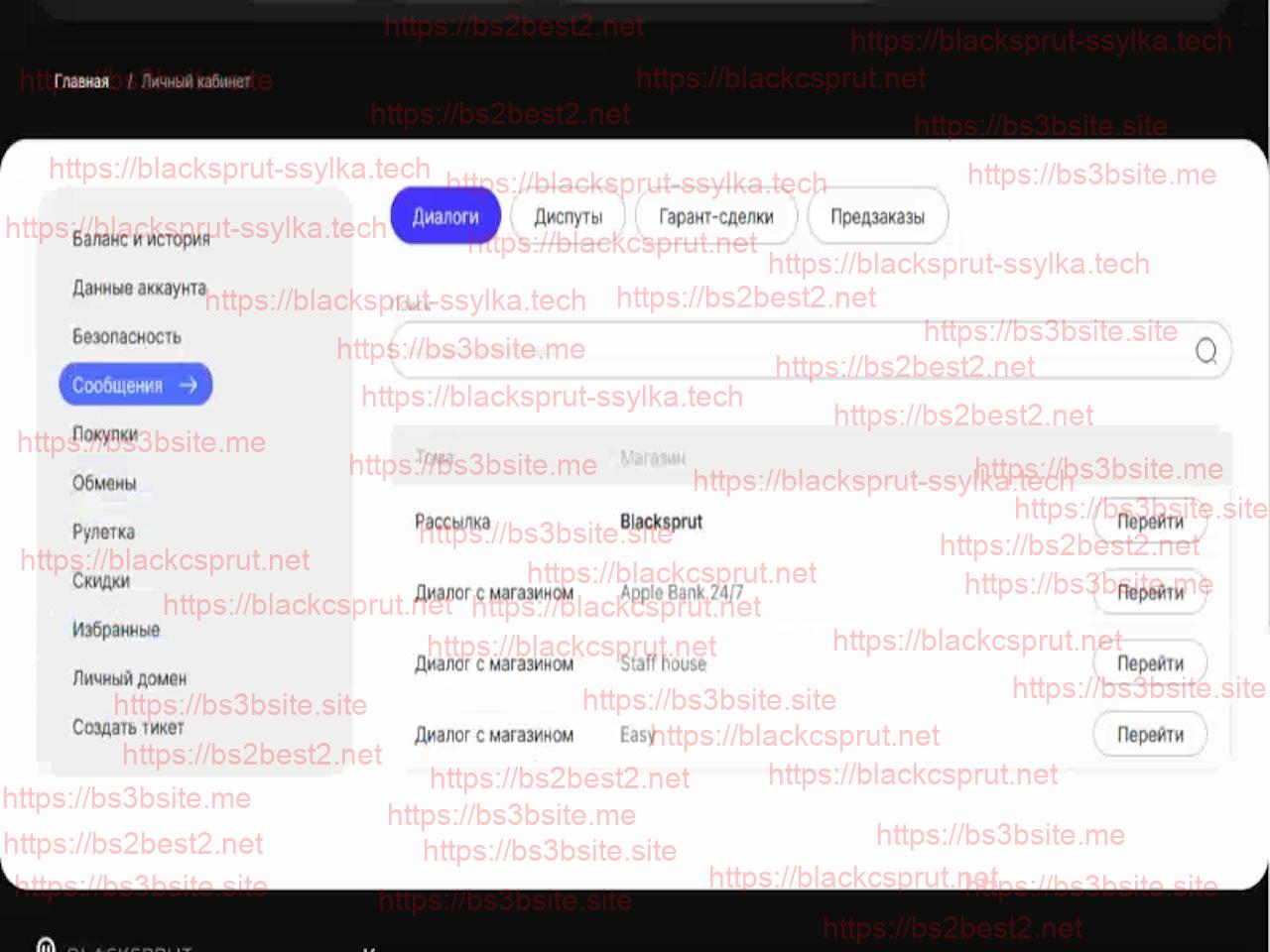Open Обмены section

(103, 483)
